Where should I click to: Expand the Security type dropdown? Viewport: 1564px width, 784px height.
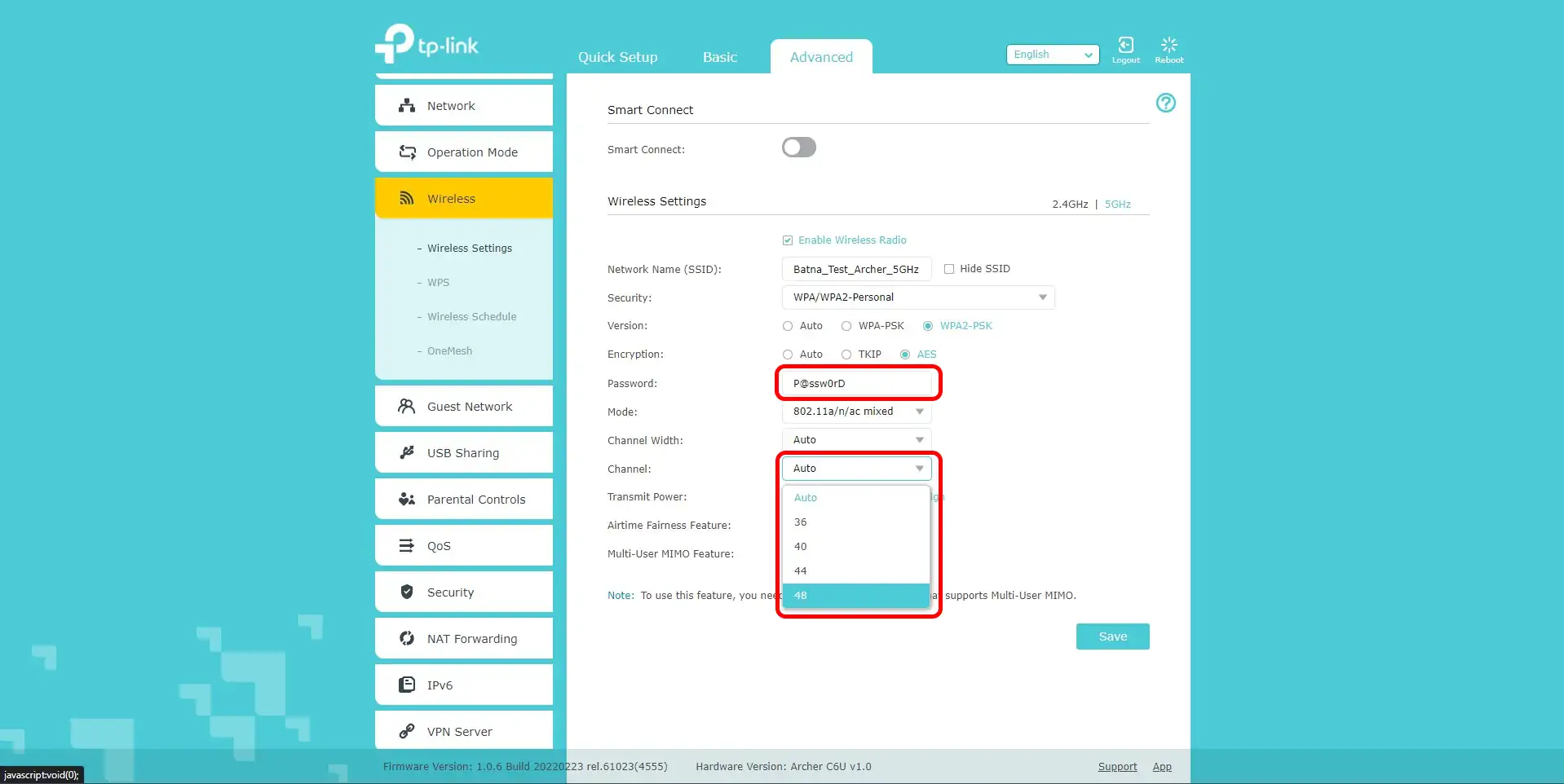coord(917,297)
